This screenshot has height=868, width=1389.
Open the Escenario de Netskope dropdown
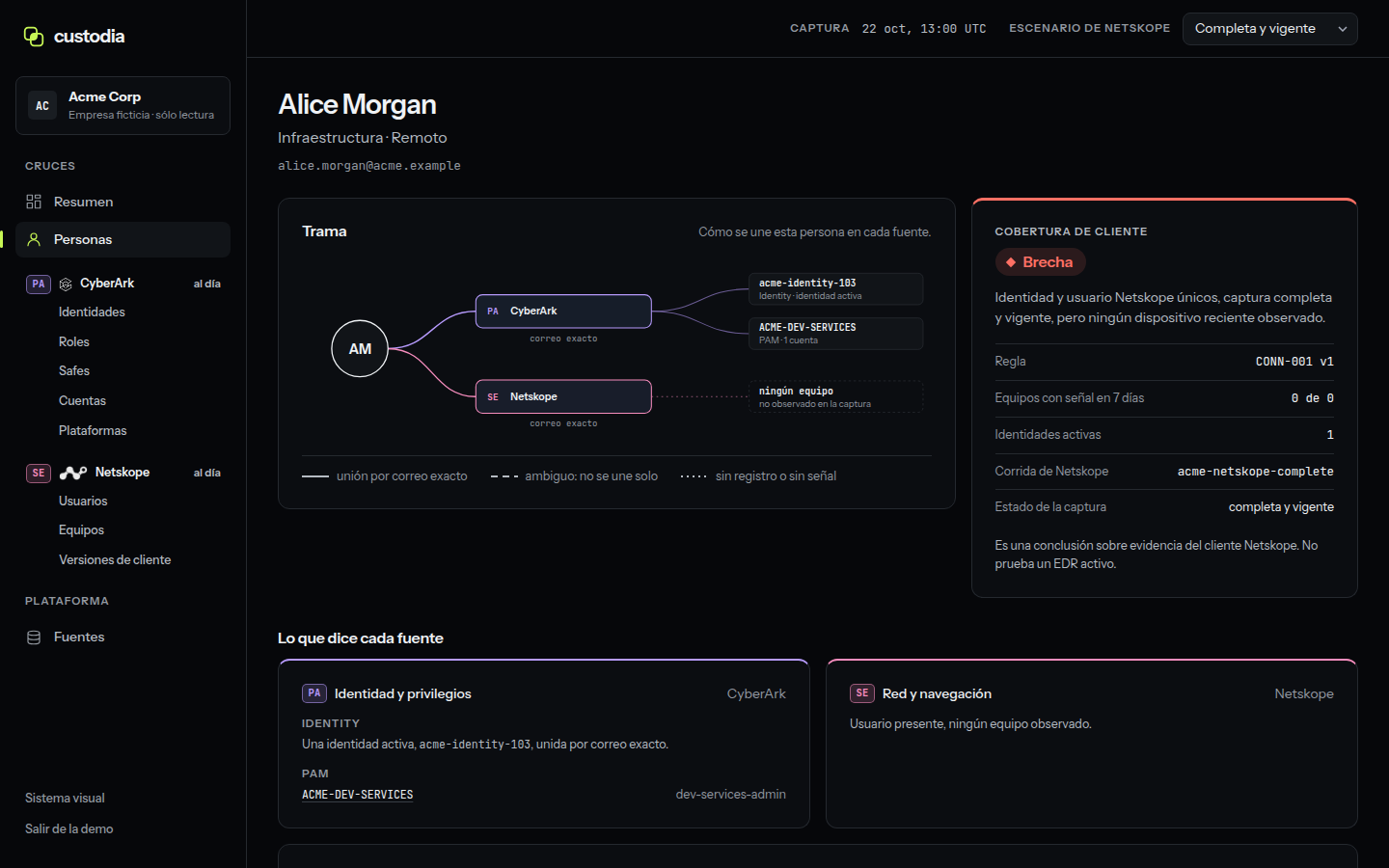coord(1269,29)
